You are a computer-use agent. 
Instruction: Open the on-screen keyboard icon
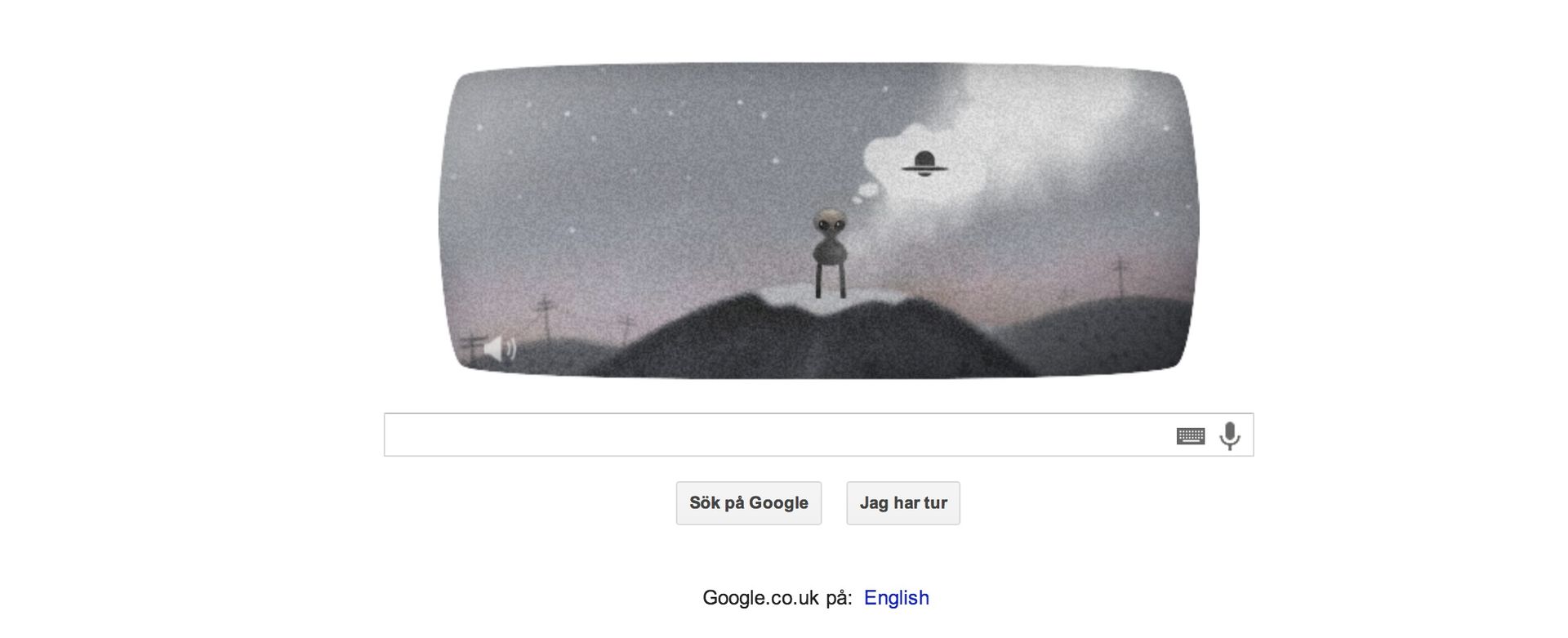point(1191,436)
